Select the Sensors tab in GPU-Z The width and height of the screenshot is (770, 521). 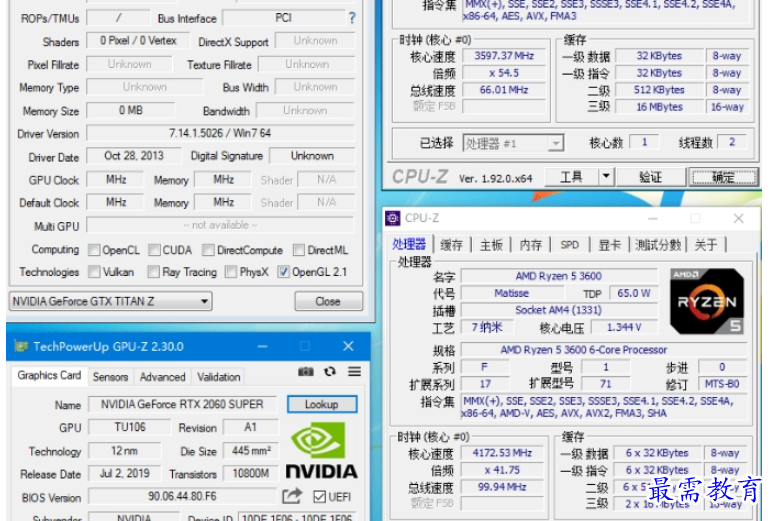click(110, 377)
